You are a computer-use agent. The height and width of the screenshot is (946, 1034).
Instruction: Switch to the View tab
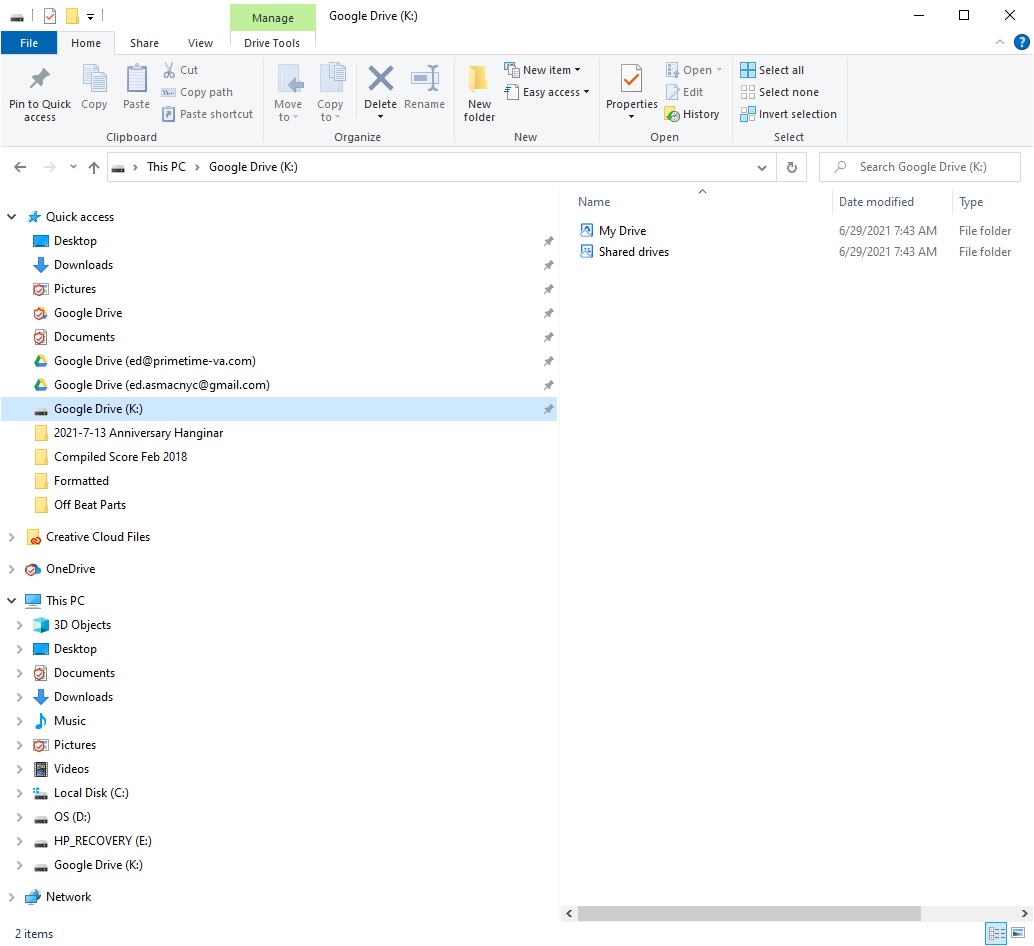(x=200, y=43)
